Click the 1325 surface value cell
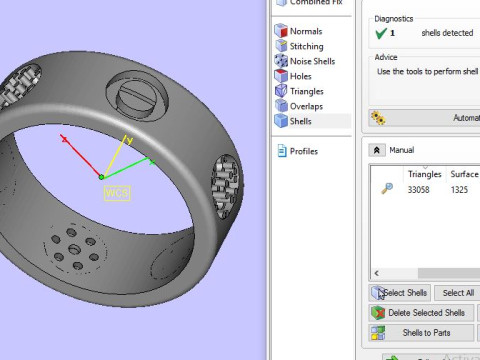 pyautogui.click(x=459, y=190)
